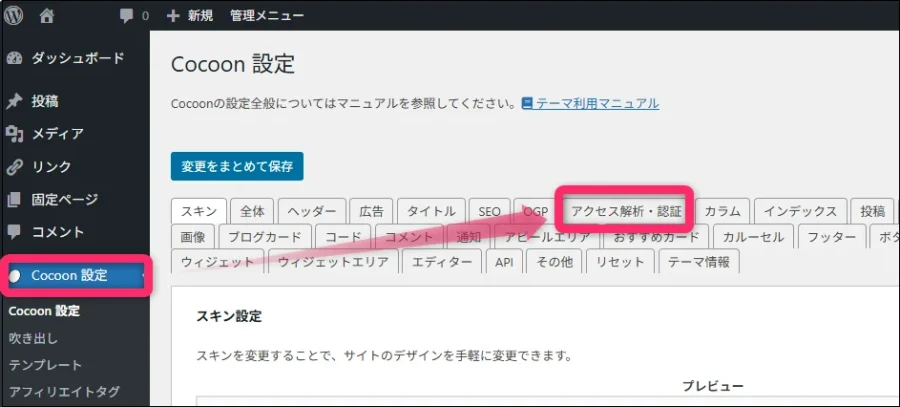900x407 pixels.
Task: Select the ウィジェットエリア tab
Action: coord(333,262)
